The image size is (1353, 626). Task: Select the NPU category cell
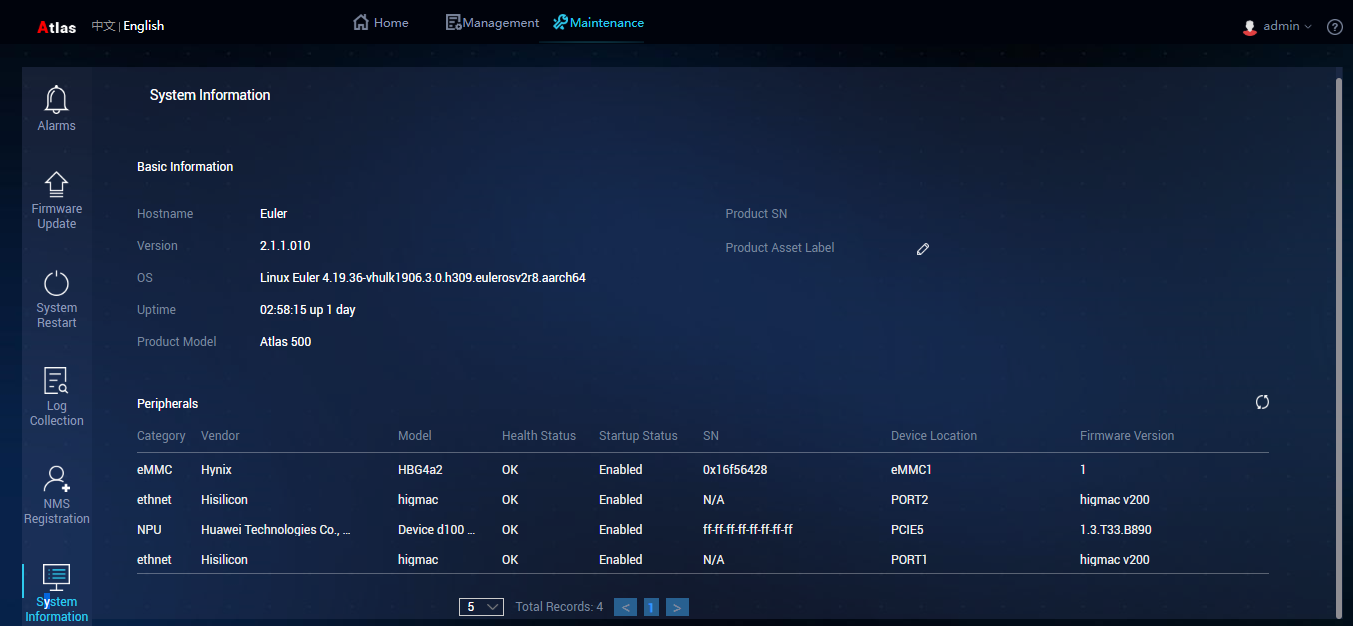pyautogui.click(x=149, y=530)
